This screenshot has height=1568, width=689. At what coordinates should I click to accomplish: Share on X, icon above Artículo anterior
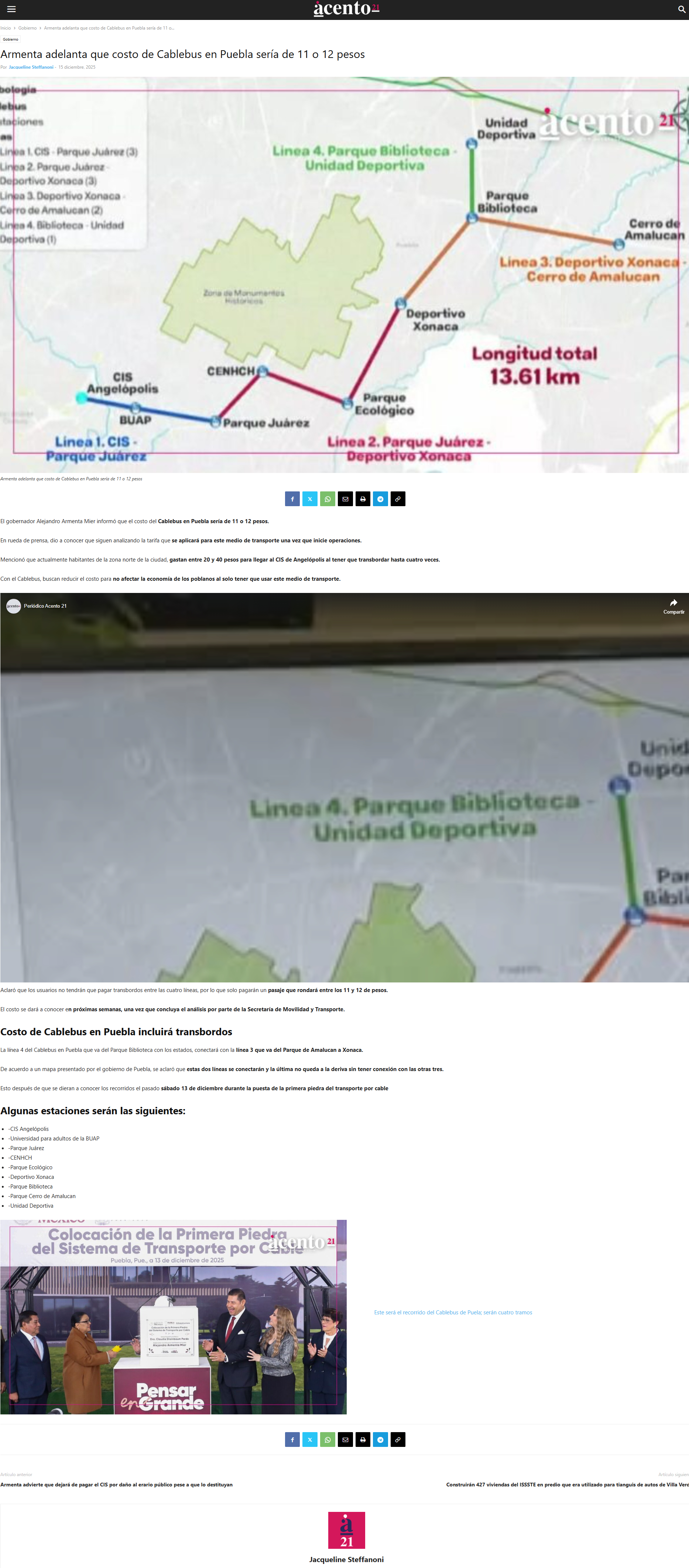[x=310, y=1440]
